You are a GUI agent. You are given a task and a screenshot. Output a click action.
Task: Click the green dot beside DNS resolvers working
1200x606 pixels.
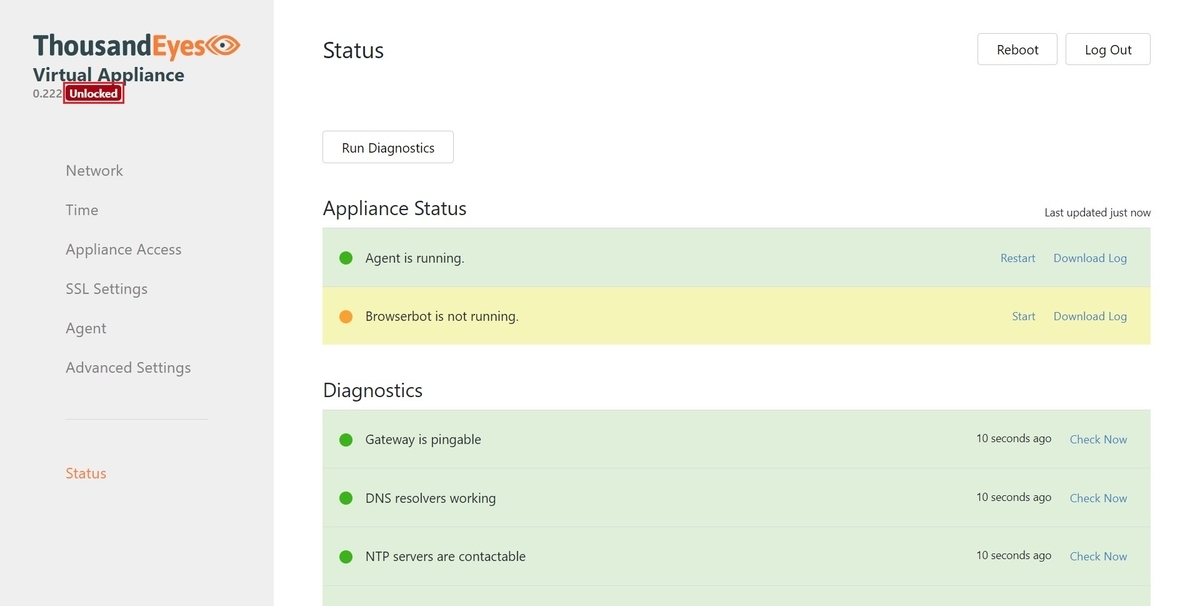345,497
